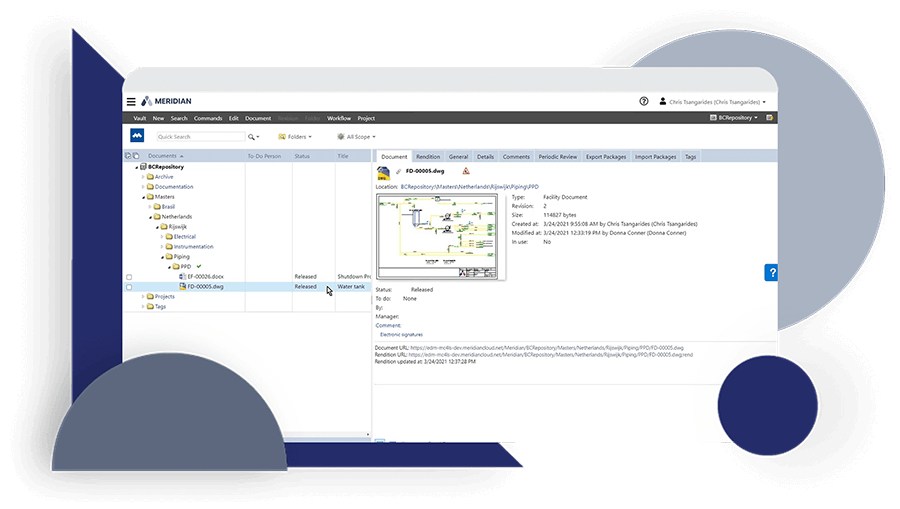
Task: Open the hamburger menu beside Meridian logo
Action: (131, 101)
